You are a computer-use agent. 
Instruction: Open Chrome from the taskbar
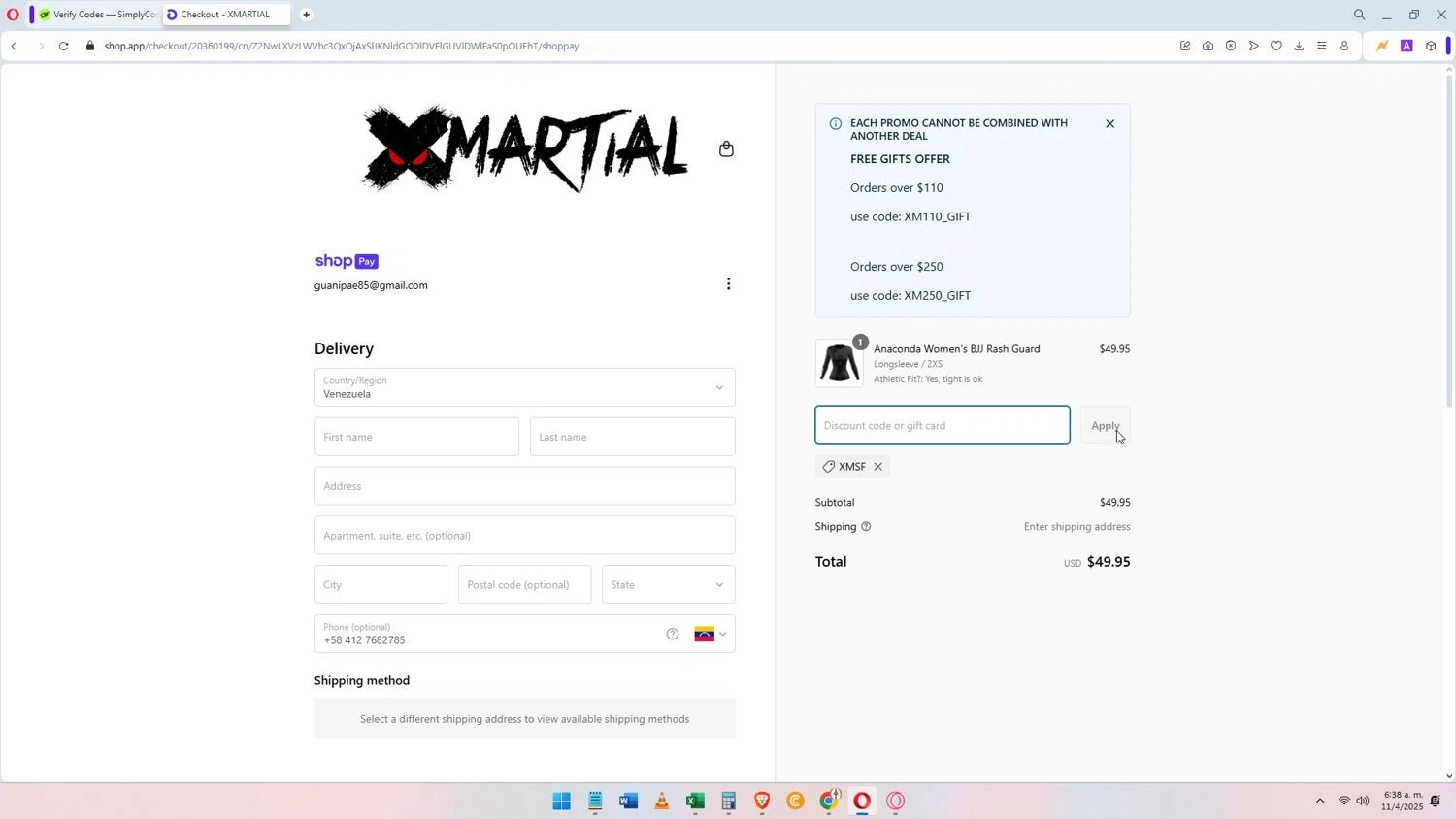(829, 801)
